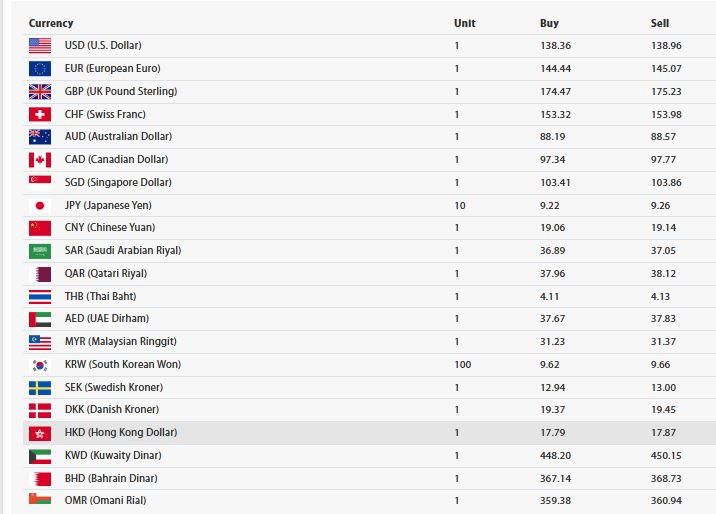Viewport: 716px width, 514px height.
Task: Click the South Korean flag icon
Action: click(x=40, y=365)
